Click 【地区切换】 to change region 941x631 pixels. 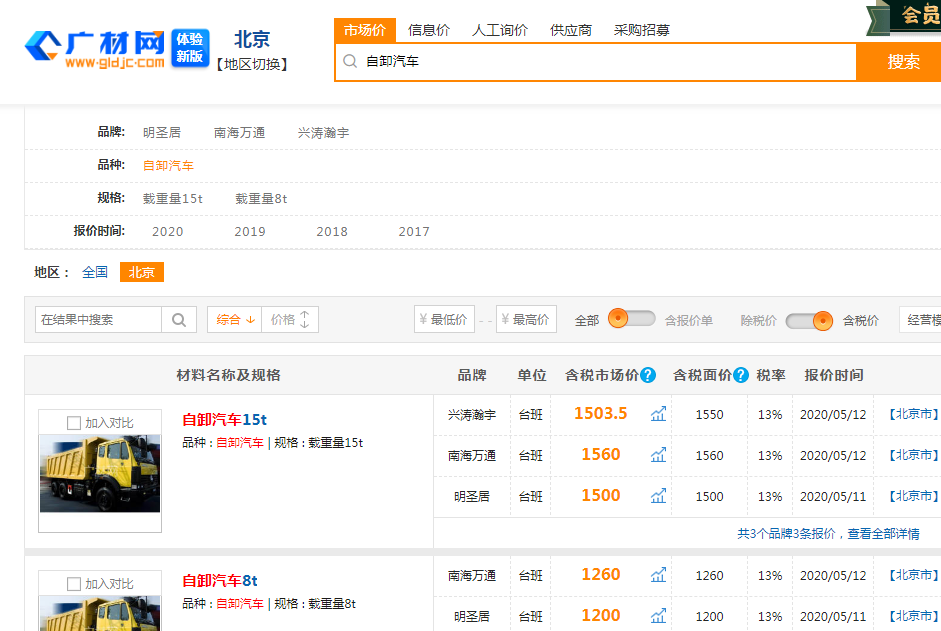tap(252, 64)
